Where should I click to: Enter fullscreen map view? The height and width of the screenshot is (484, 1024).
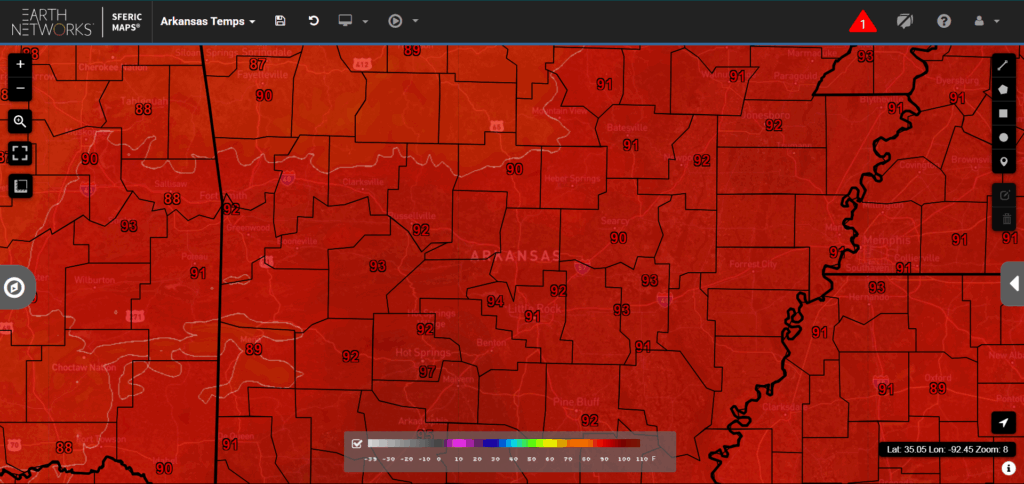[20, 154]
